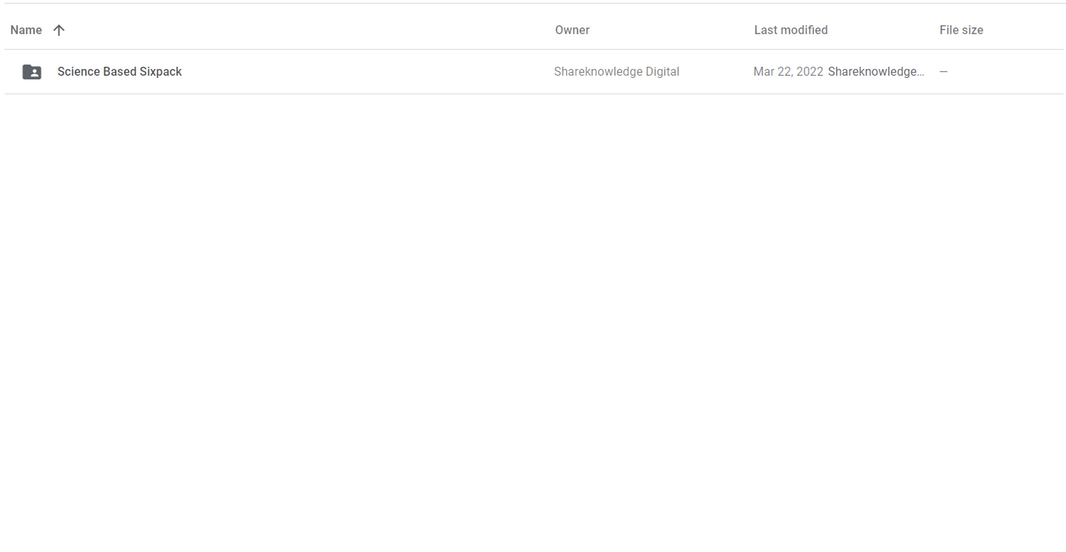Click blank header space right of File size
This screenshot has height=552, width=1066.
[1025, 30]
